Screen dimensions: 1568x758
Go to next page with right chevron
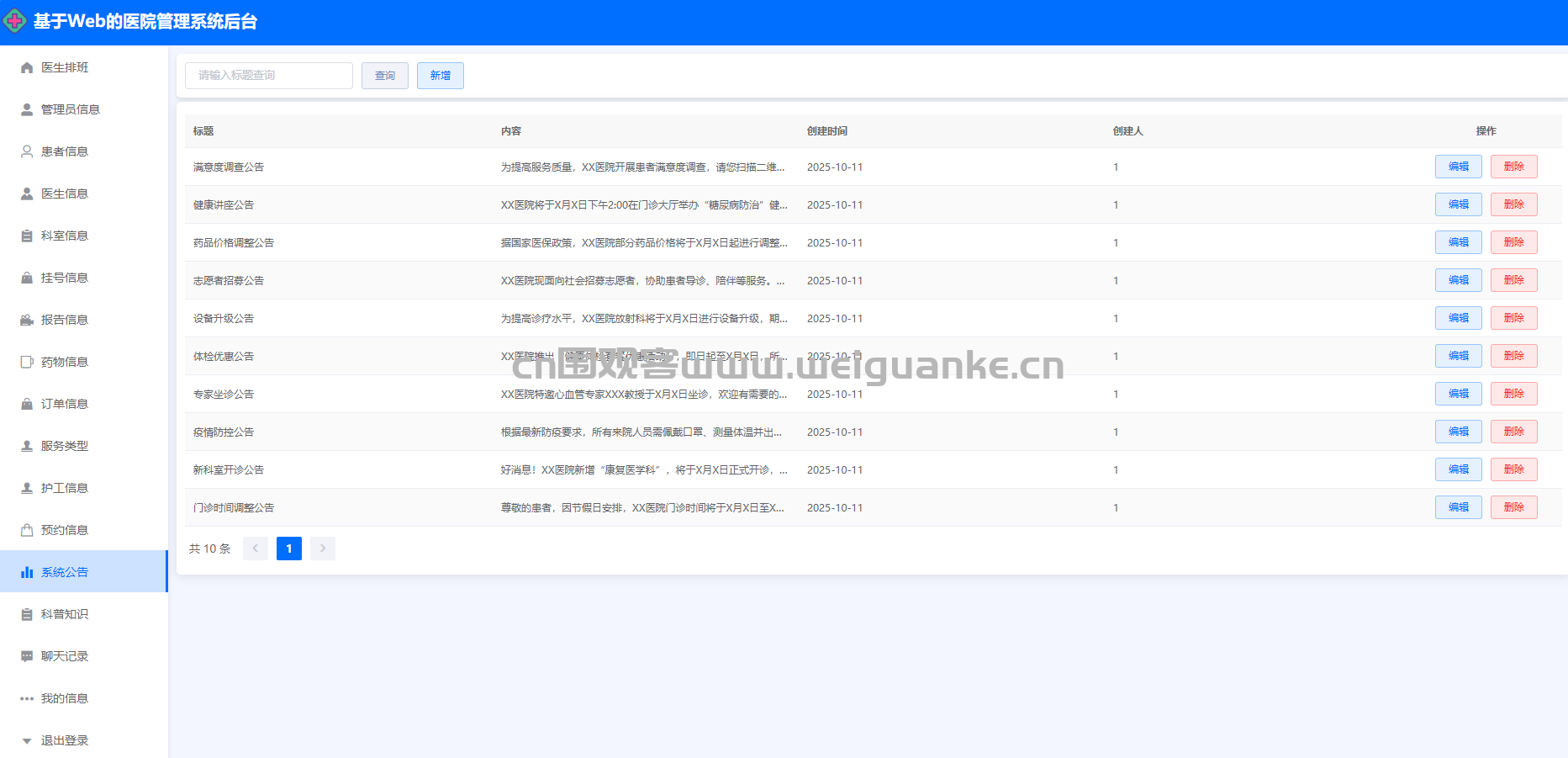coord(323,549)
